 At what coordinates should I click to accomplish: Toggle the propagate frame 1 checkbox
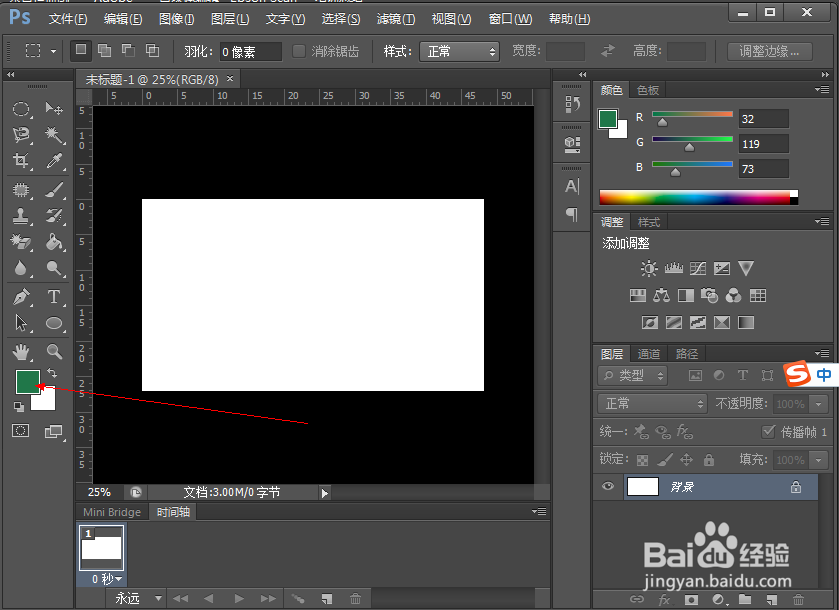pos(768,431)
